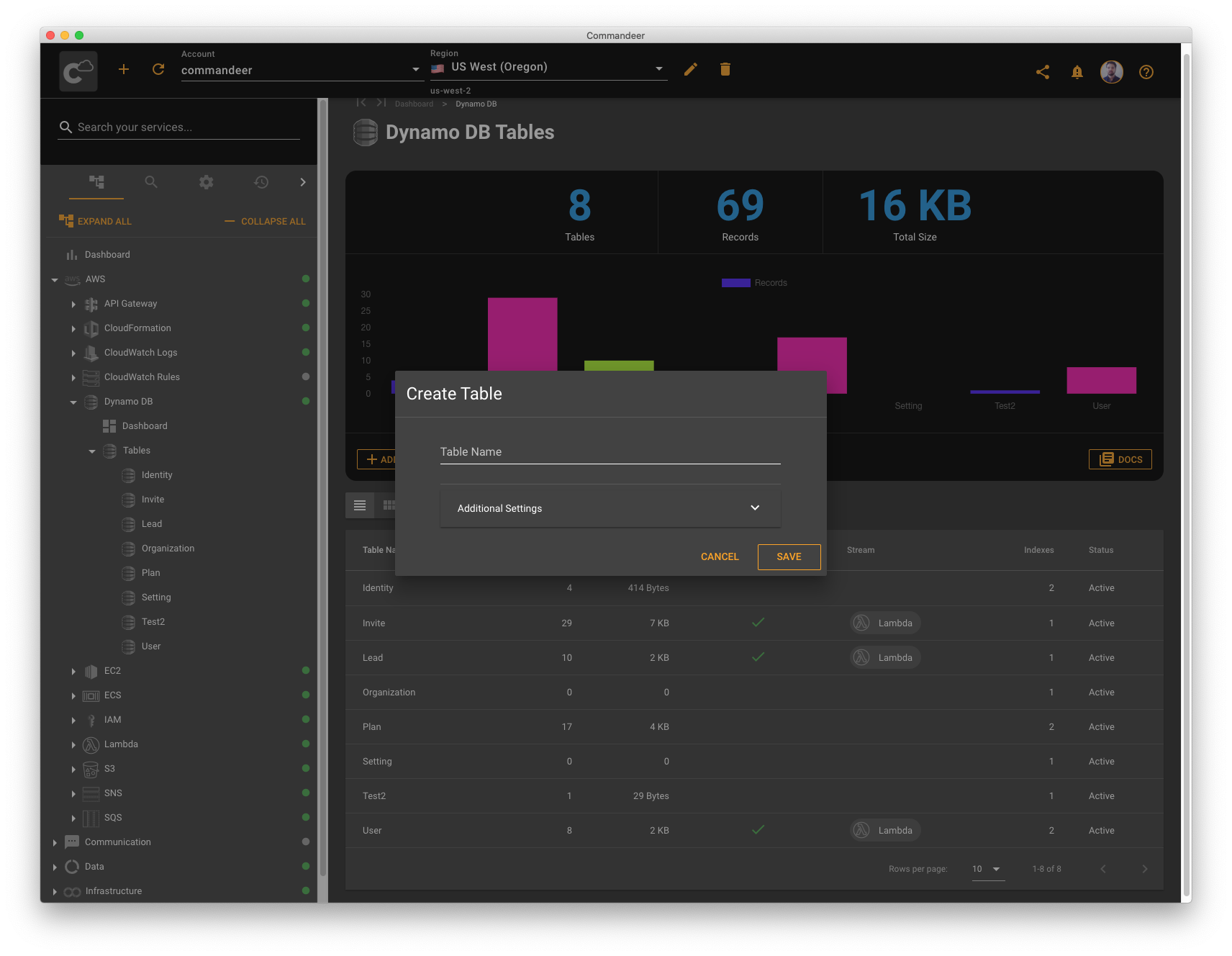Go to first history page icon
1232x956 pixels.
361,103
